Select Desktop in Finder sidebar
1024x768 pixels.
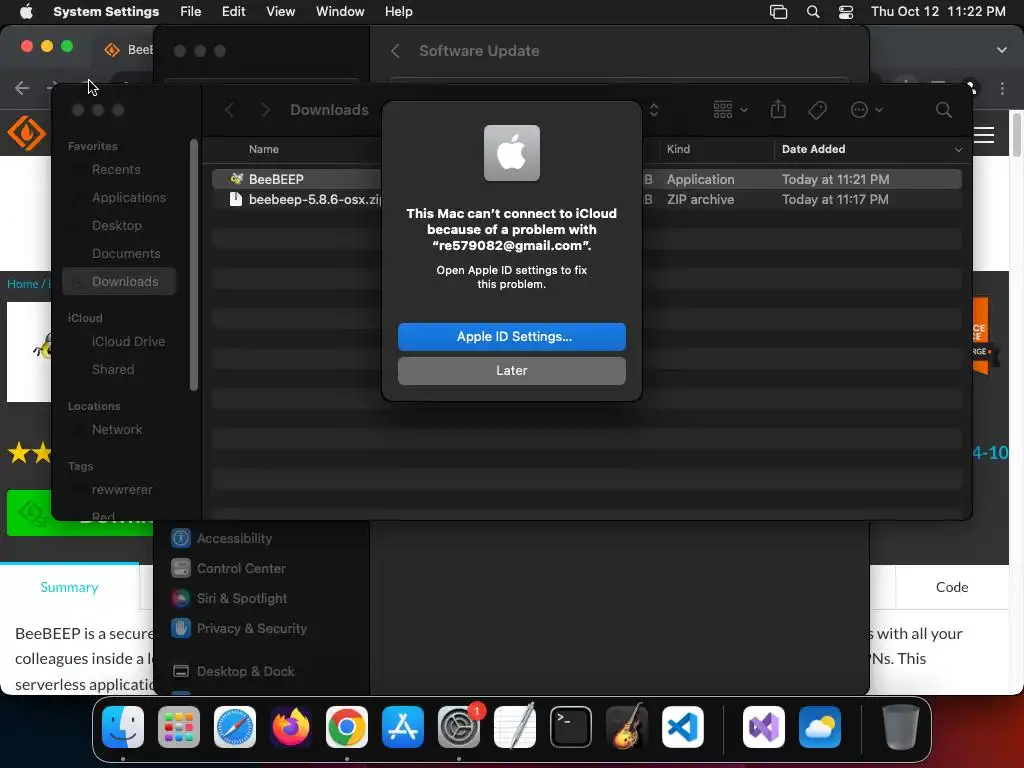point(116,226)
